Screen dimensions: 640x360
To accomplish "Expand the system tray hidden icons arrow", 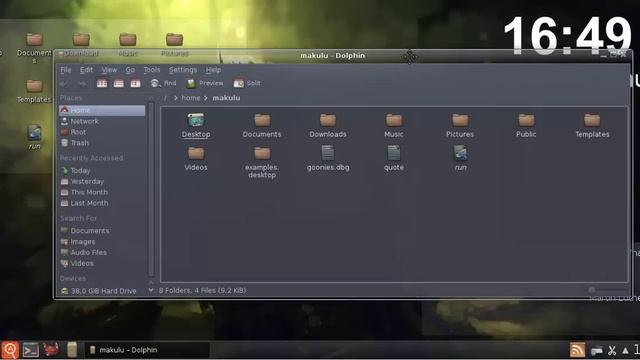I will tap(625, 350).
